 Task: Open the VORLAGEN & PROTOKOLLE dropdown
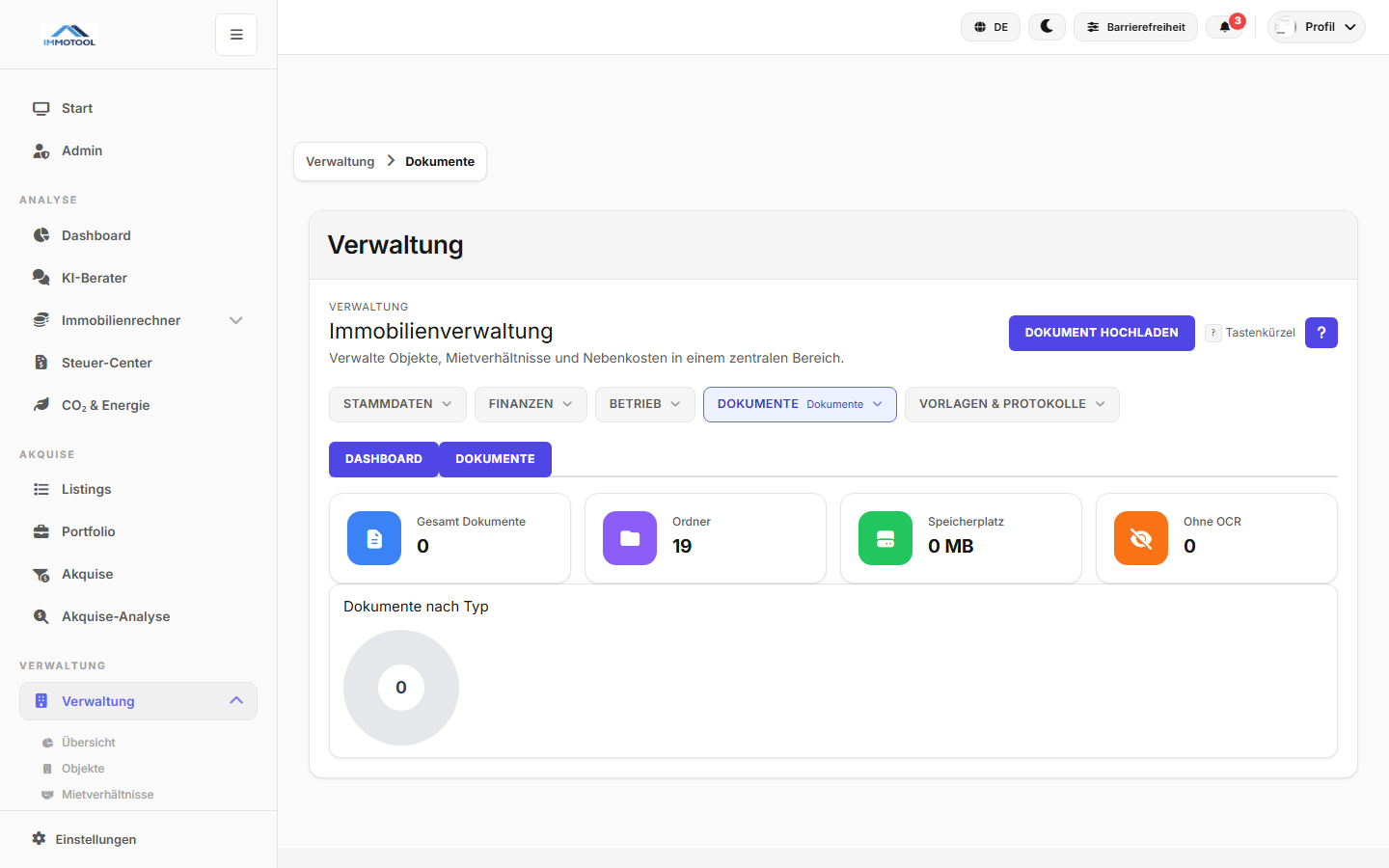[x=1011, y=403]
